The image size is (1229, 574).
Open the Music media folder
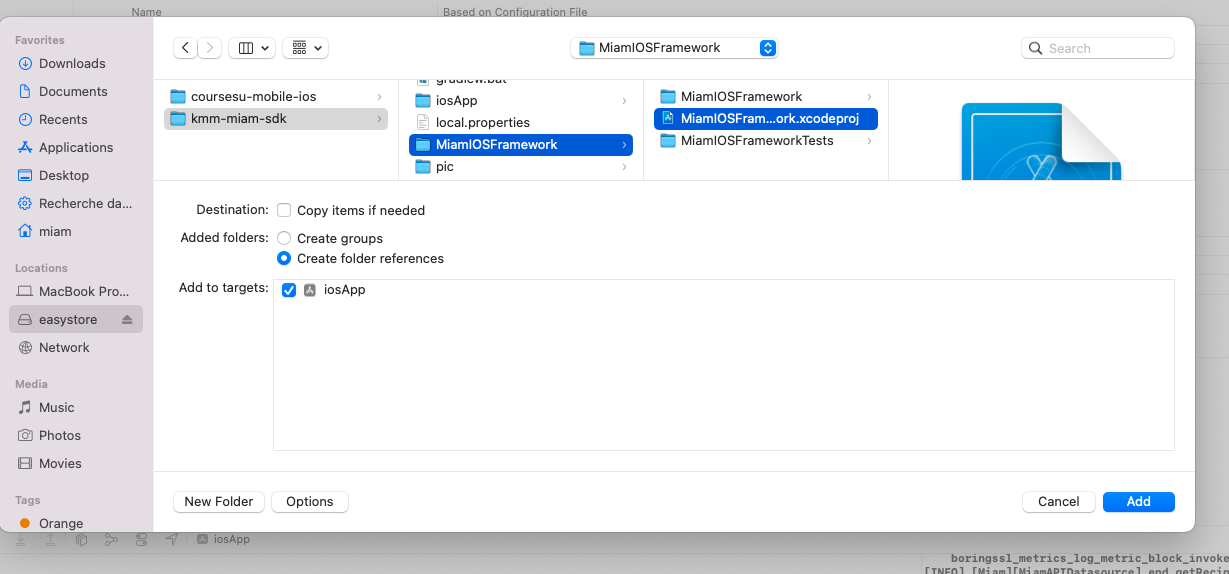tap(56, 408)
